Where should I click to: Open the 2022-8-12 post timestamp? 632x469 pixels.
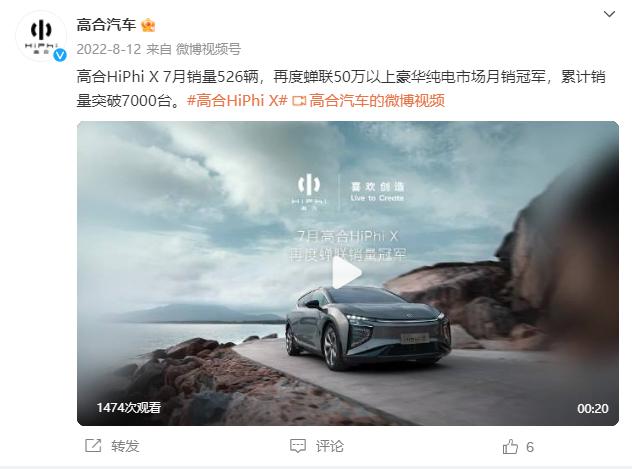click(108, 49)
